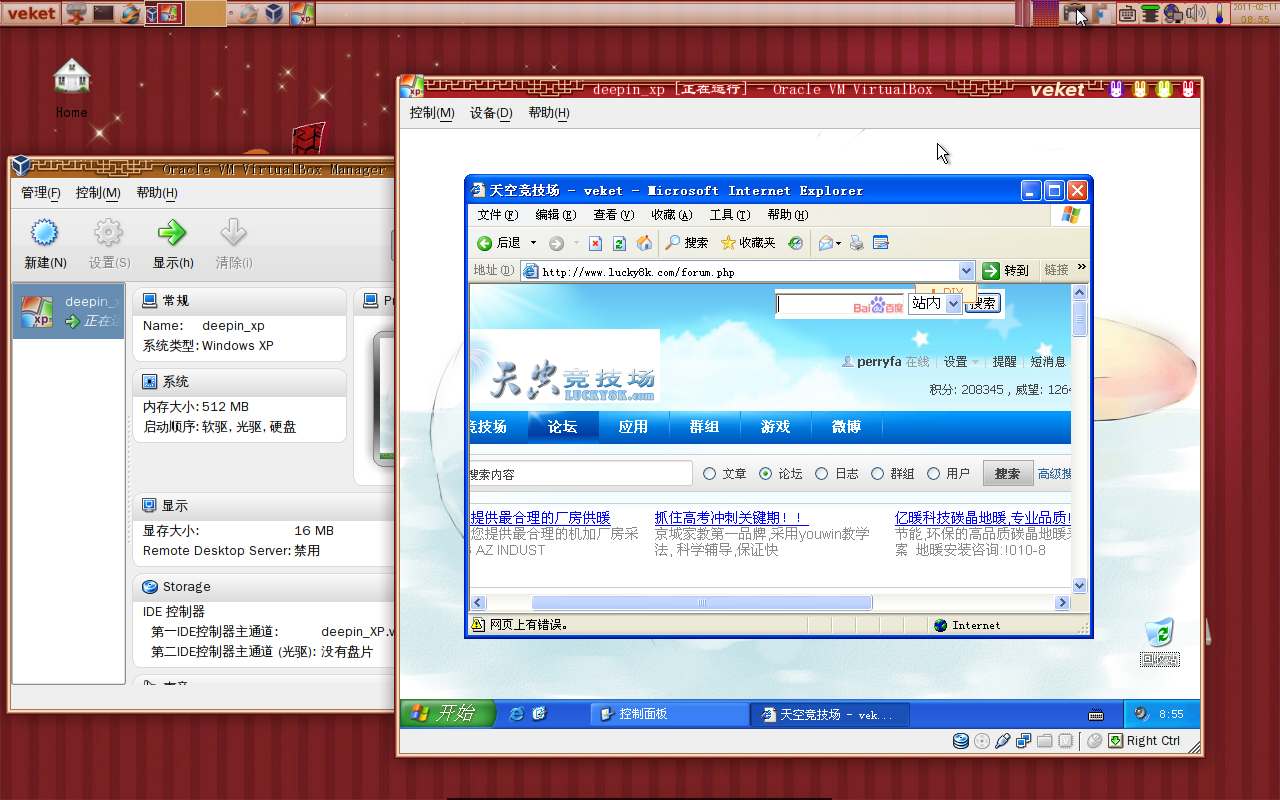Image resolution: width=1280 pixels, height=800 pixels.
Task: Click the IE horizontal scrollbar thumb
Action: click(701, 603)
